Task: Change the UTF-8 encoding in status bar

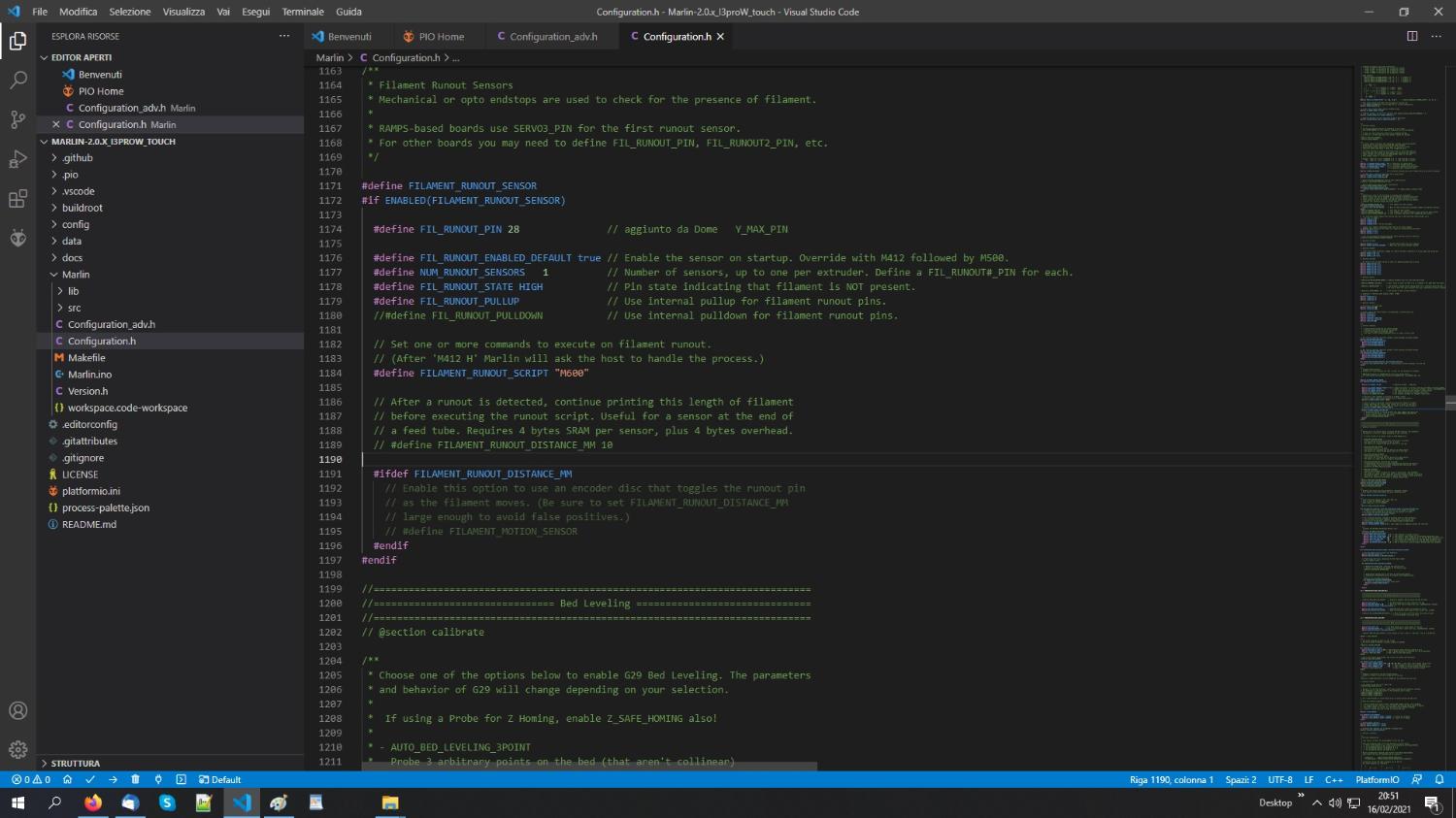Action: (x=1279, y=779)
